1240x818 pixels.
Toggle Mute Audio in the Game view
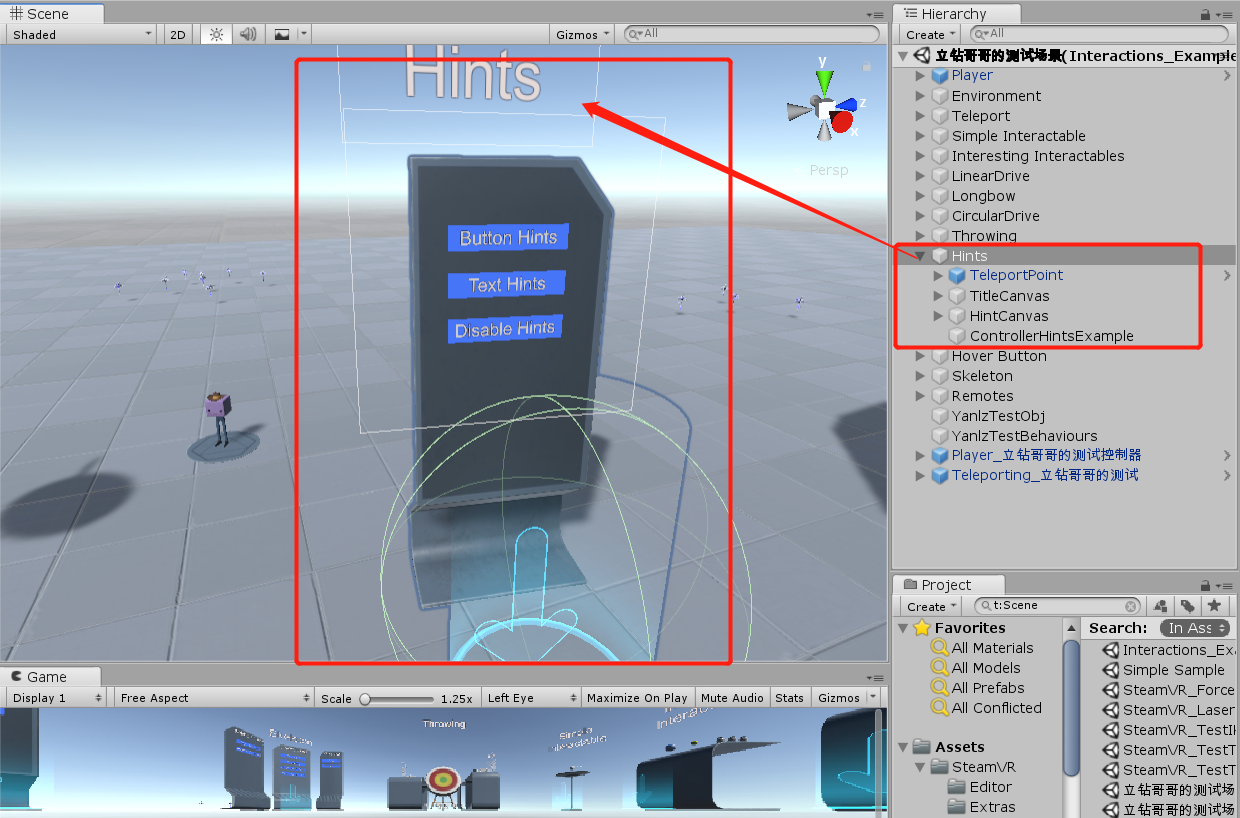[x=732, y=697]
